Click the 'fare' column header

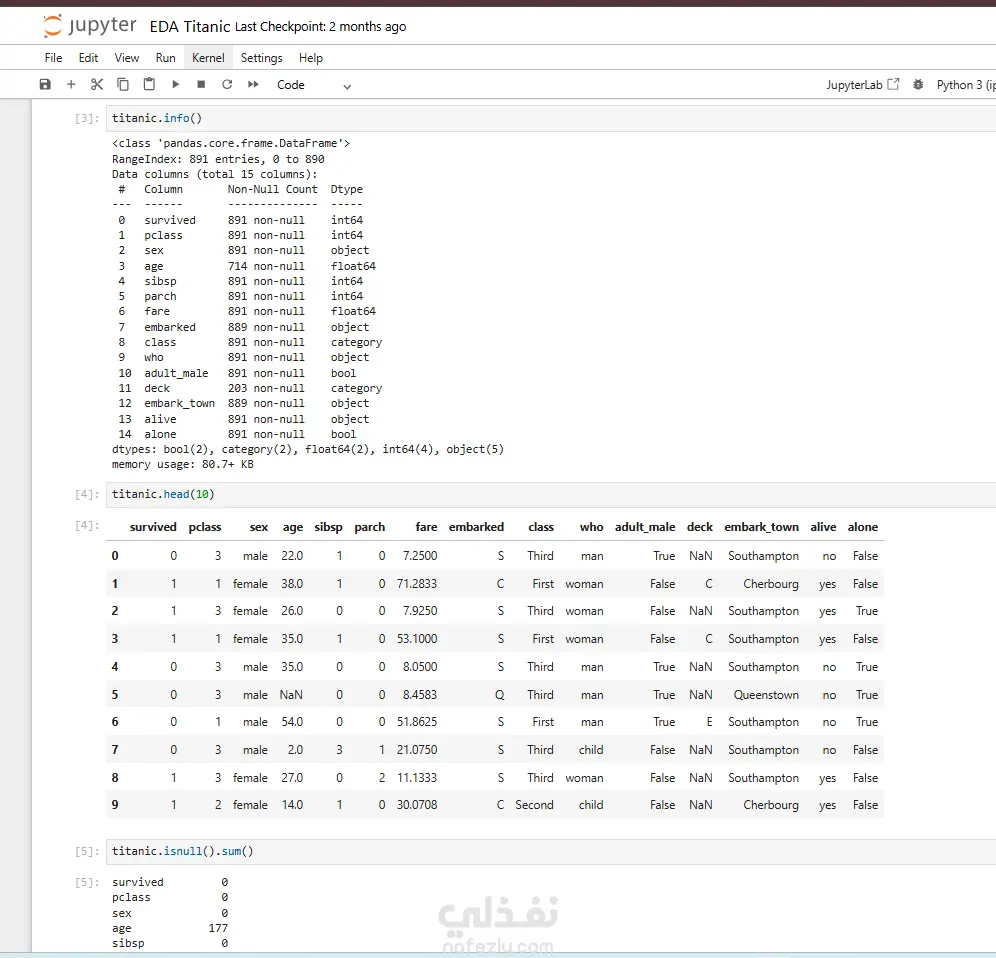426,527
